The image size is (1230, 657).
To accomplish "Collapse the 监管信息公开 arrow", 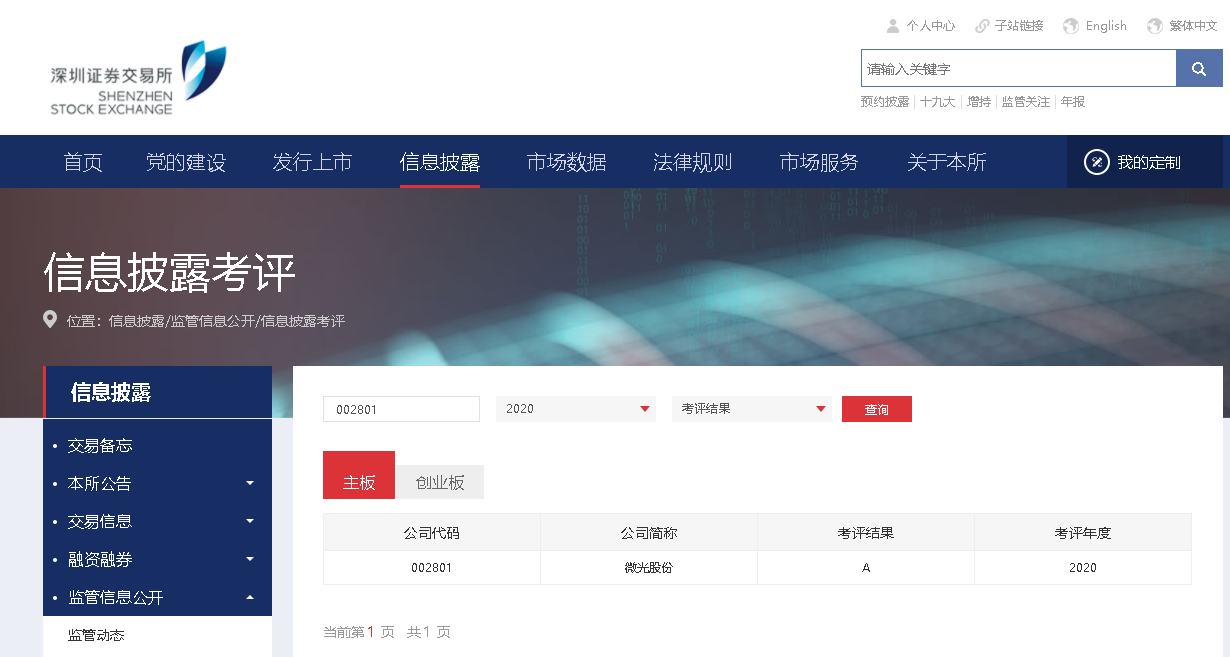I will coord(250,597).
